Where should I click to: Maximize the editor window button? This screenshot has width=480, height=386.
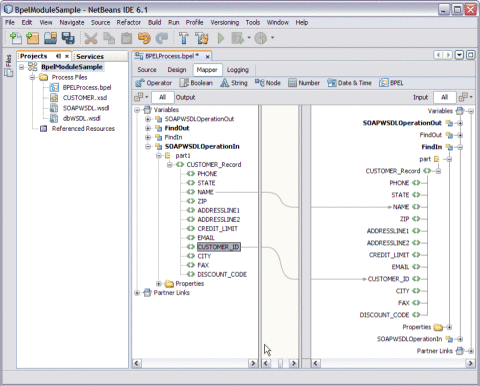[470, 55]
